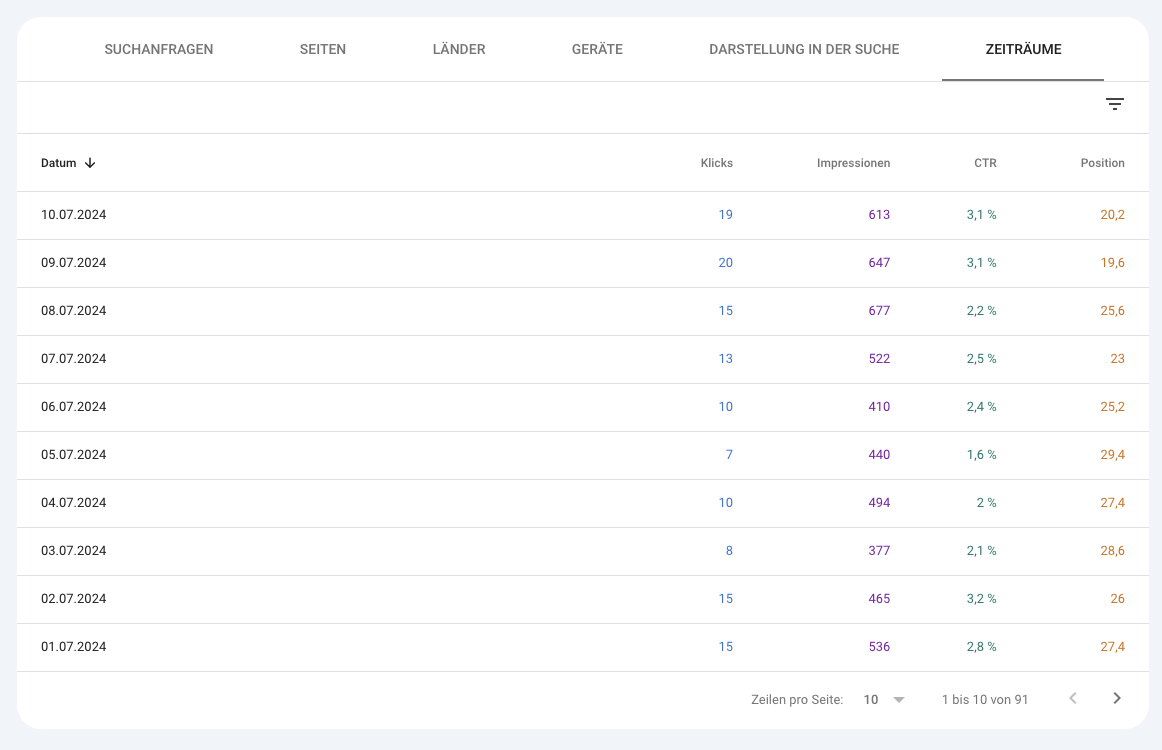Viewport: 1162px width, 750px height.
Task: Click impressions value 613
Action: pyautogui.click(x=879, y=215)
